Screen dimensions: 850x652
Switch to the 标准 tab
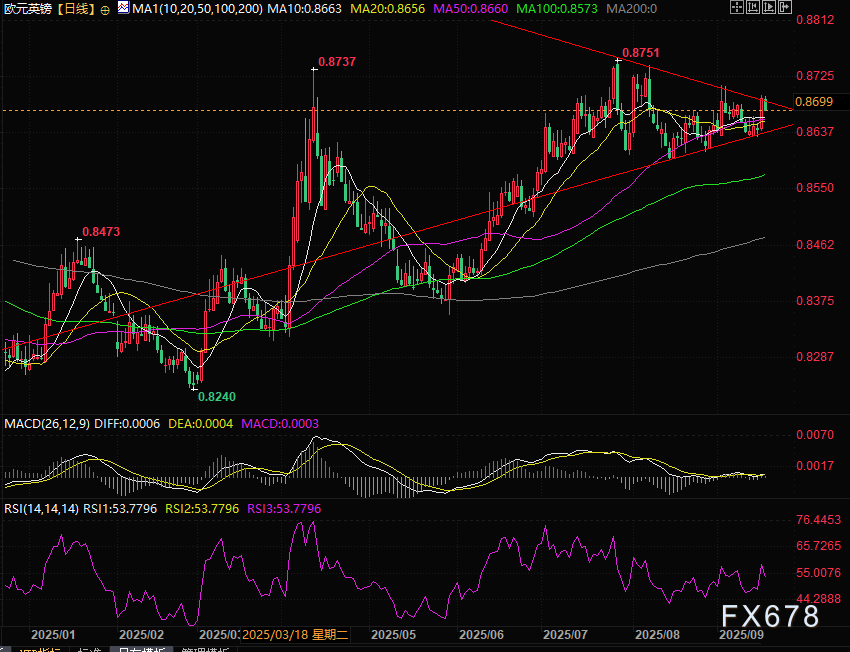pyautogui.click(x=88, y=650)
